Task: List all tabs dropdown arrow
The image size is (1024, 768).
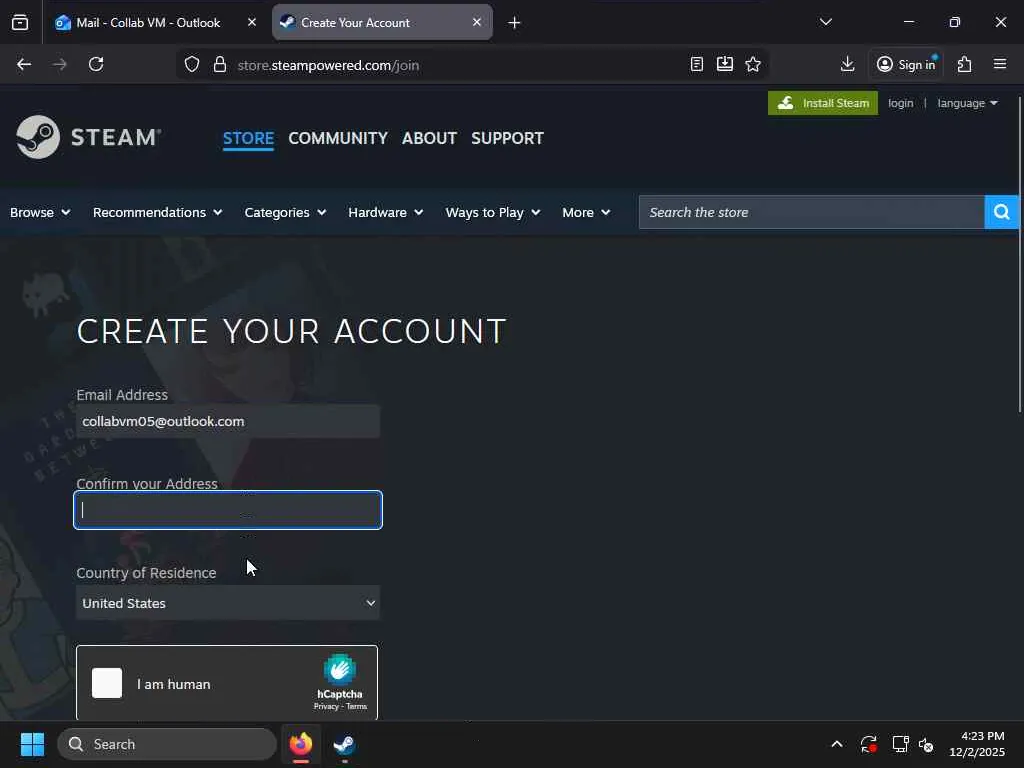Action: [826, 22]
